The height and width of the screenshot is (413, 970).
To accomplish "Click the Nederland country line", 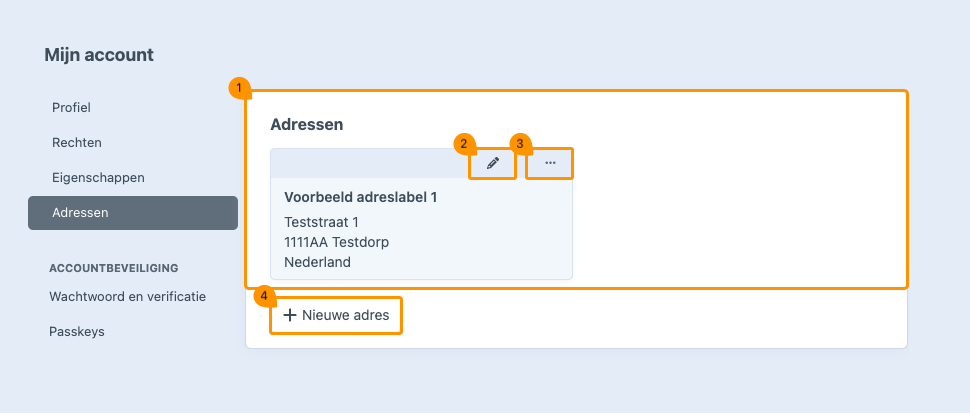I will [x=318, y=262].
